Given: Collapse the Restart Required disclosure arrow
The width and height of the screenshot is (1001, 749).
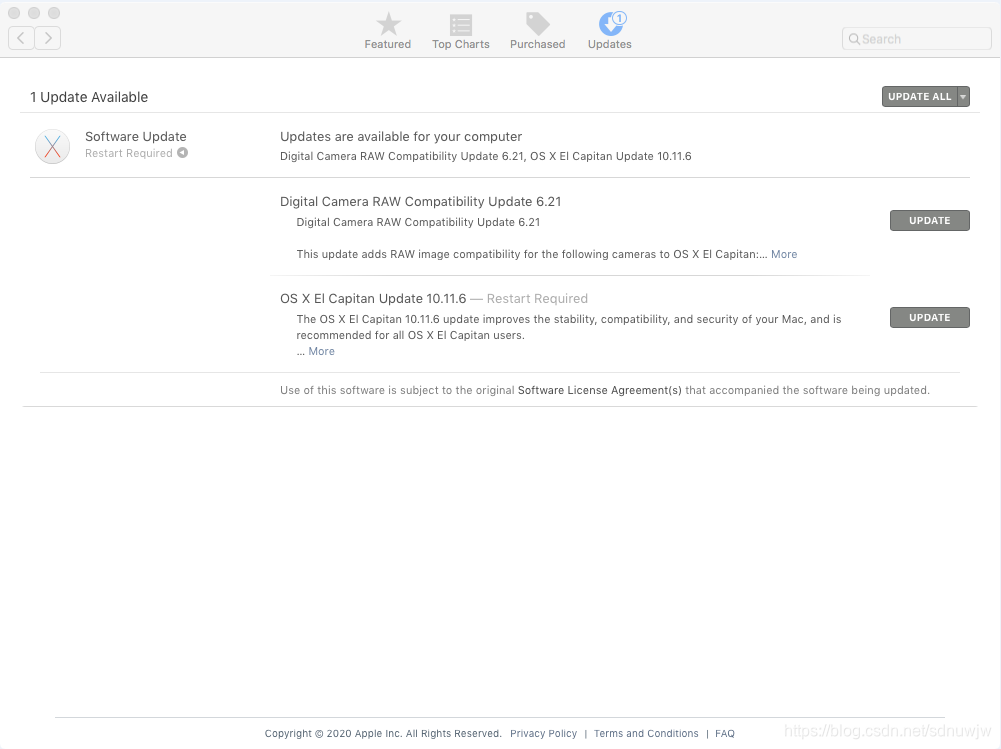Looking at the screenshot, I should (x=183, y=153).
